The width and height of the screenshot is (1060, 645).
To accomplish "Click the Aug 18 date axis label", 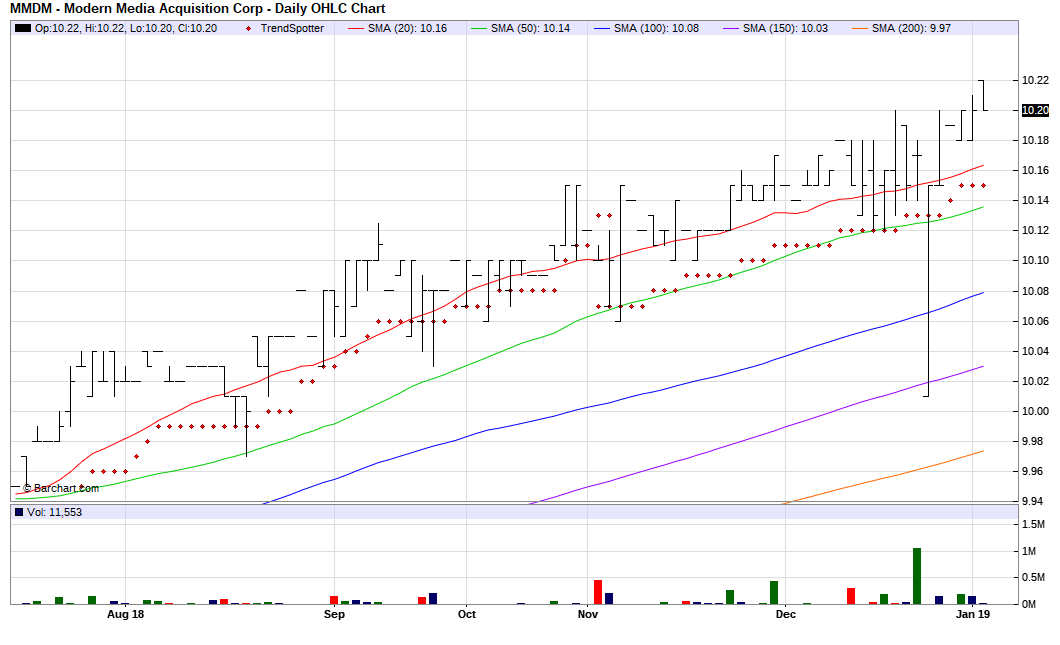I will click(126, 615).
